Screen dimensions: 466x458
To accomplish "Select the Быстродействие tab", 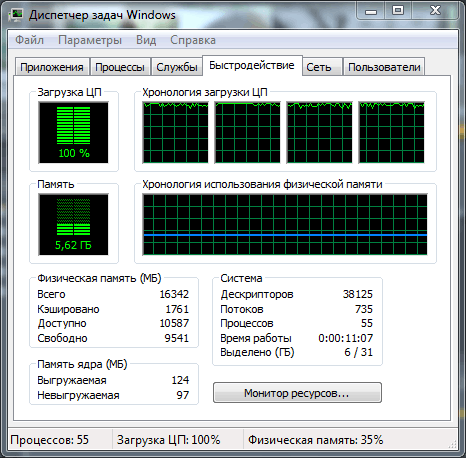I will [252, 65].
